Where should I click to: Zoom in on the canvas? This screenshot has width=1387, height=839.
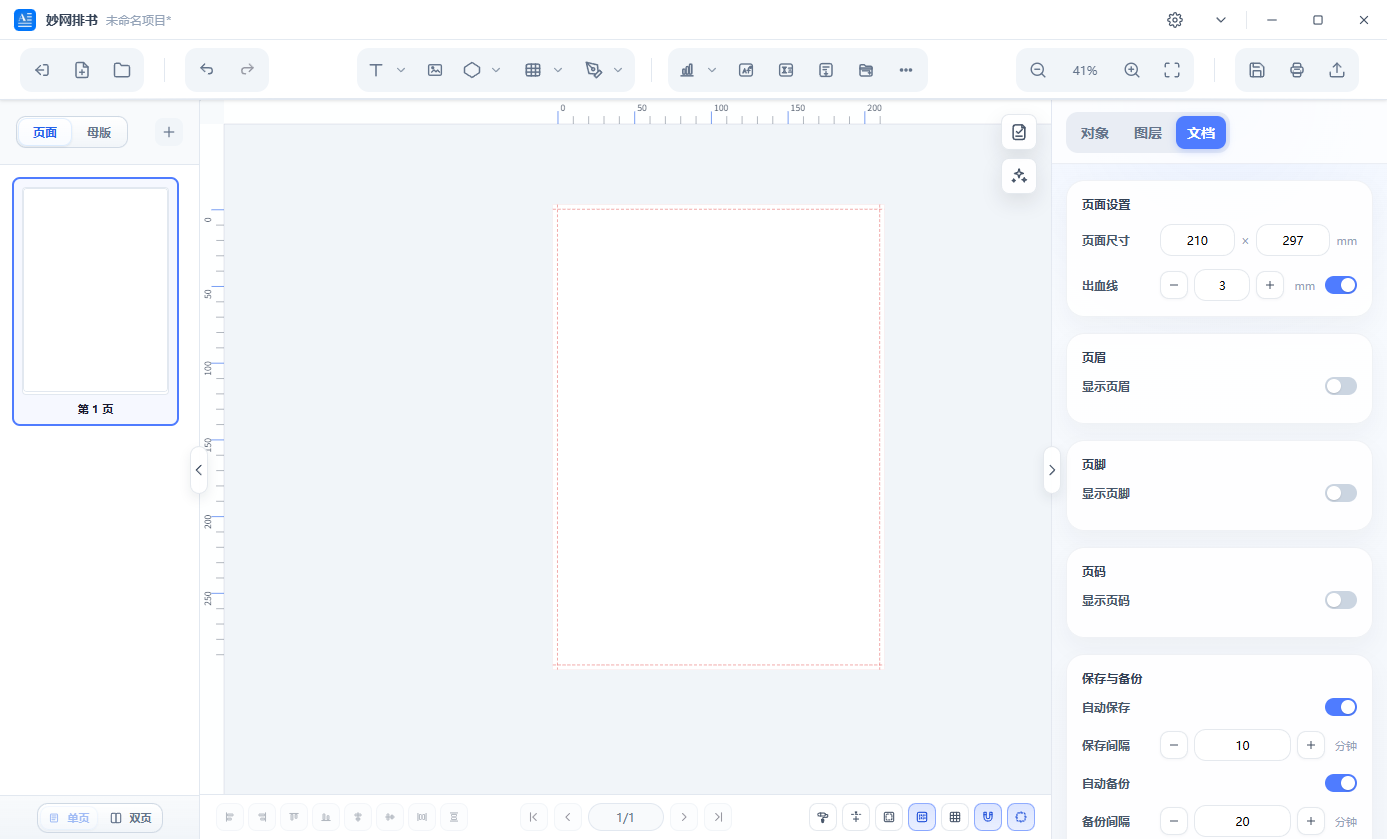click(1132, 70)
